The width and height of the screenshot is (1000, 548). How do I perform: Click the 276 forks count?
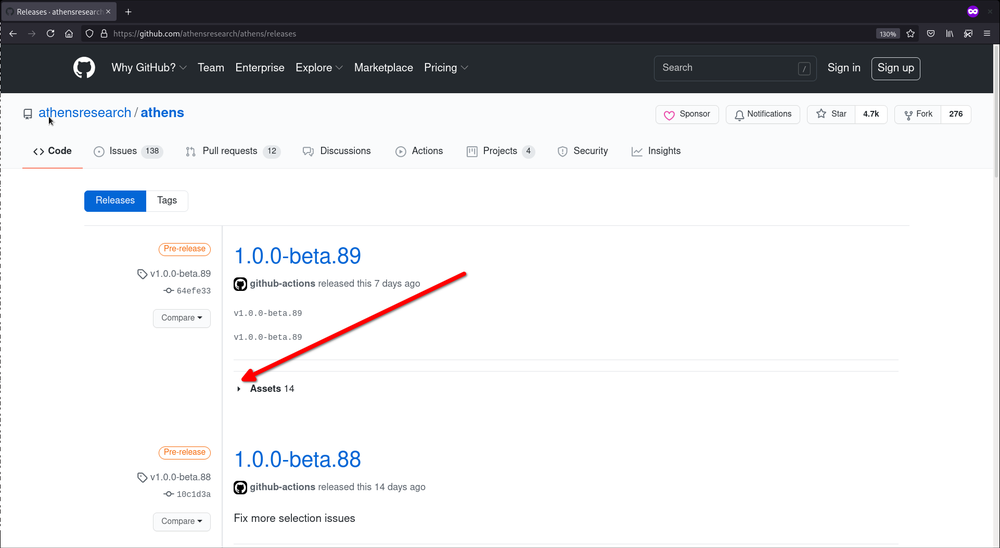[x=956, y=114]
